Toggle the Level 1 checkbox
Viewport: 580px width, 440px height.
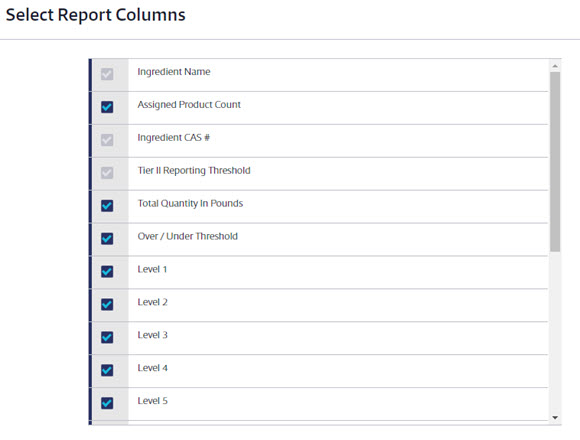(107, 272)
